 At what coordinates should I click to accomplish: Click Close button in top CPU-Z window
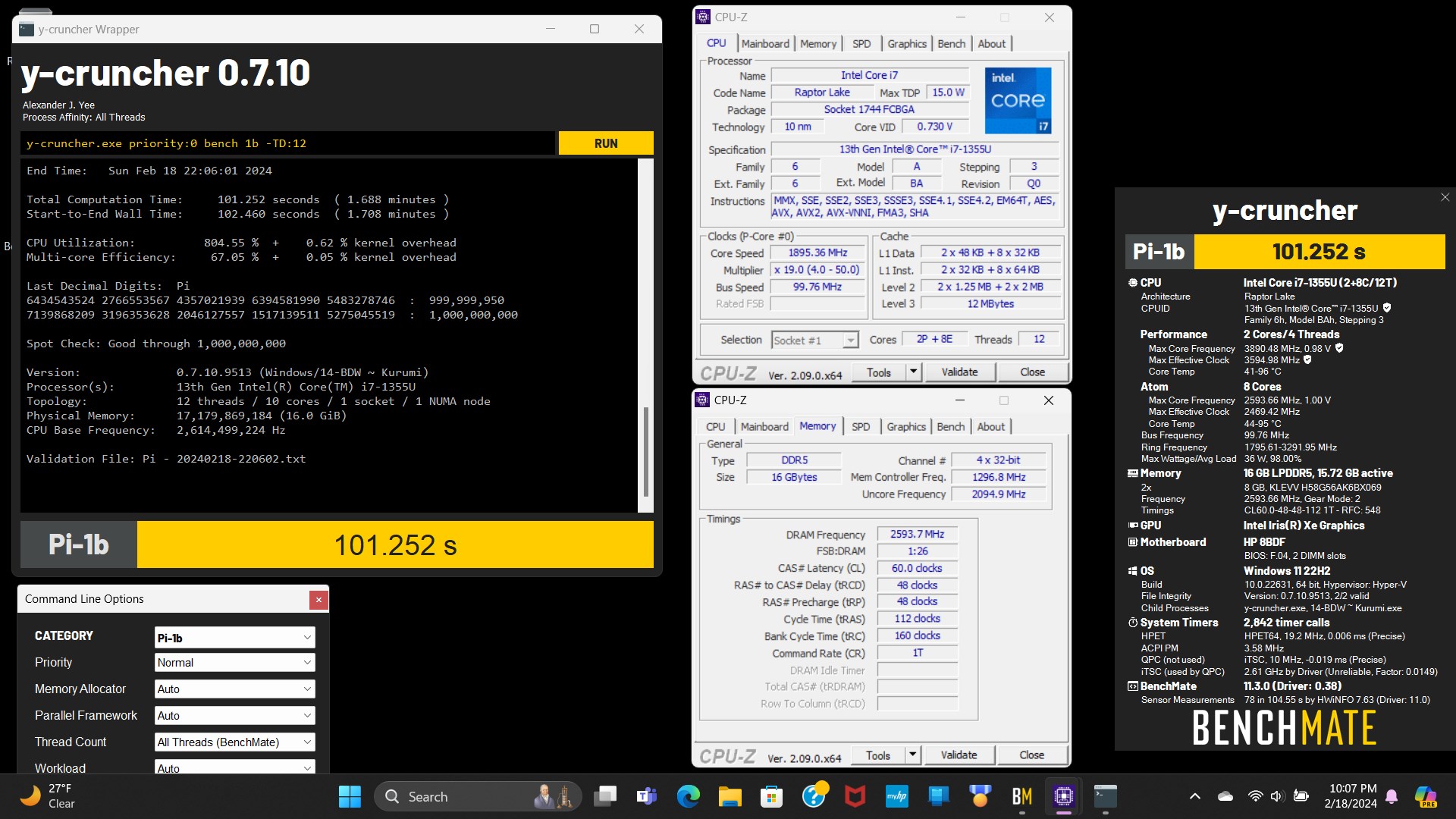tap(1032, 372)
